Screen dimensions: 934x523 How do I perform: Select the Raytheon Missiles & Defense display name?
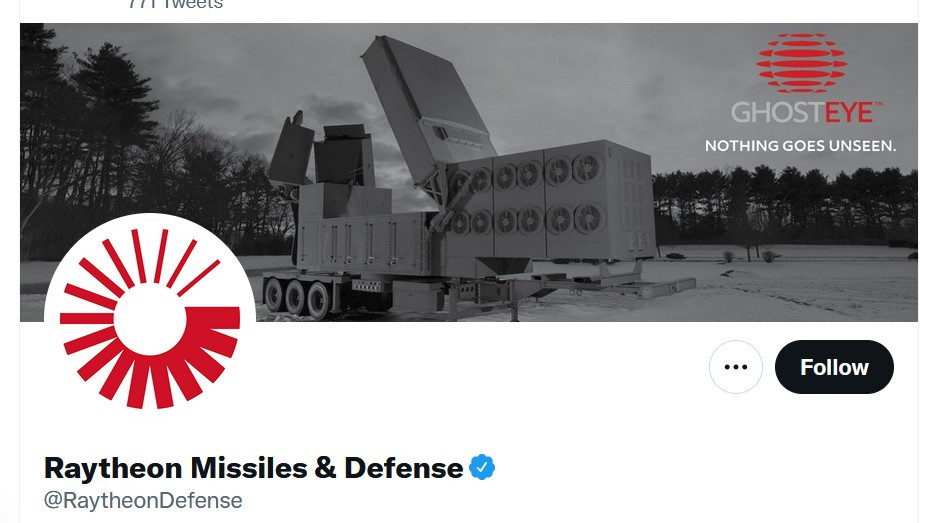[254, 468]
